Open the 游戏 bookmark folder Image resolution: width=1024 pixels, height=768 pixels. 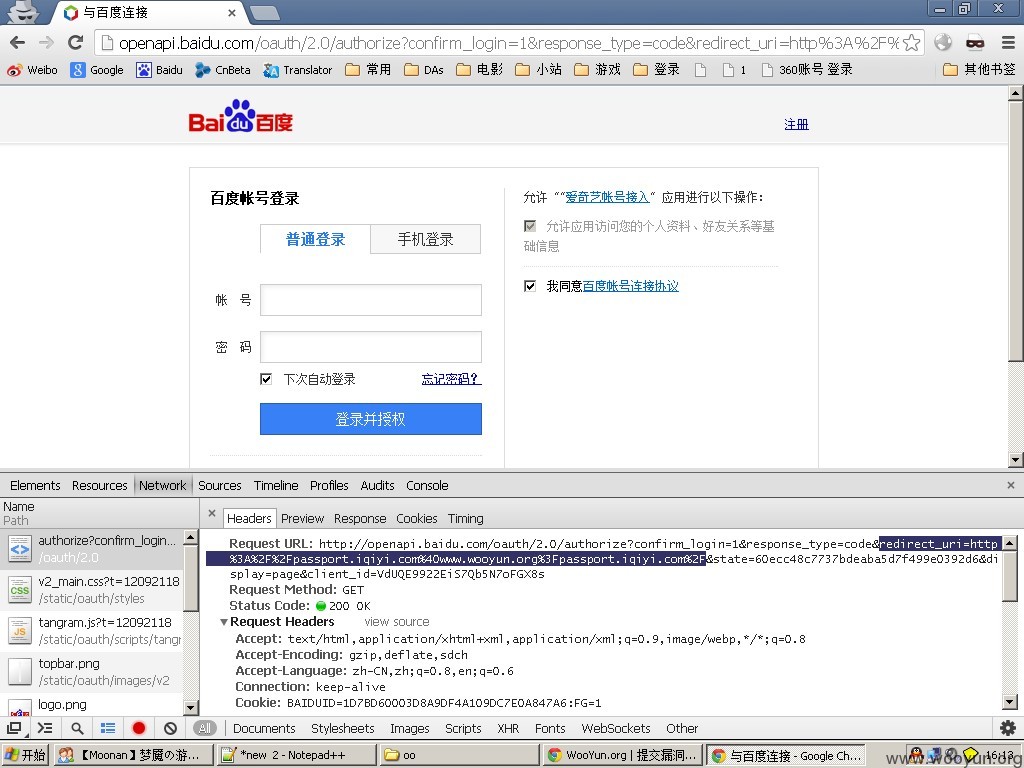(x=597, y=70)
